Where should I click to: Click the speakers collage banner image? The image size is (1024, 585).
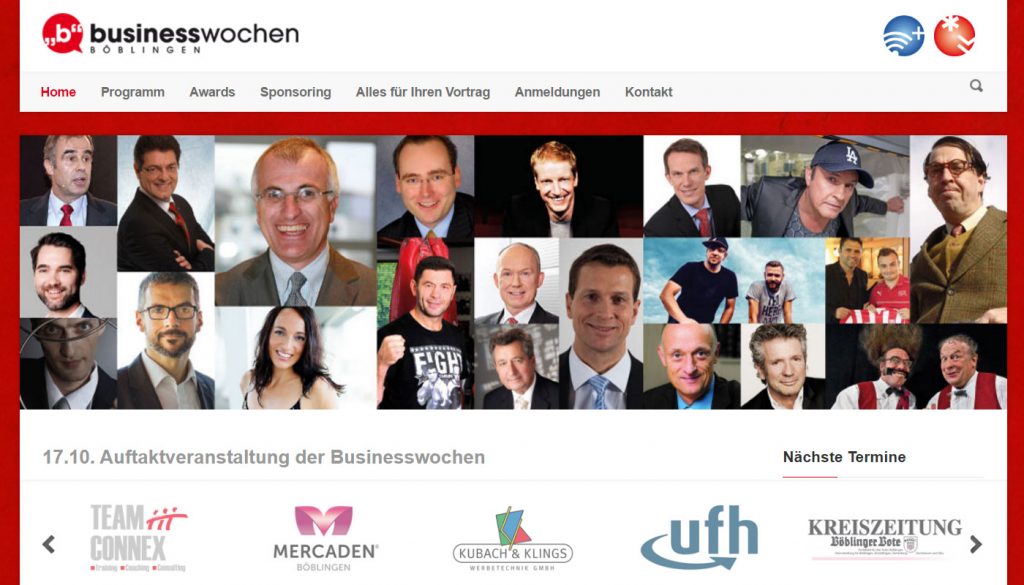(513, 272)
